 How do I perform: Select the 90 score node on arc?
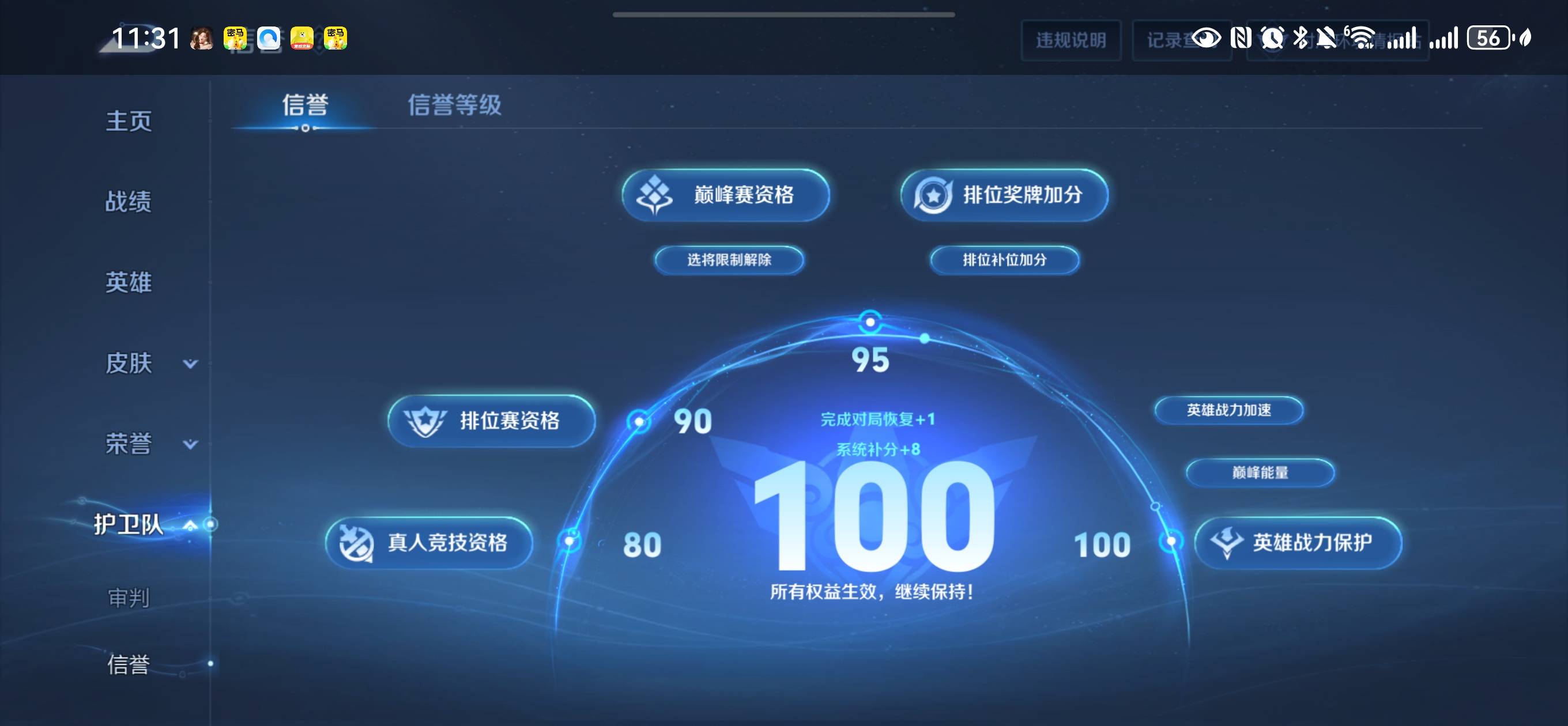(639, 421)
